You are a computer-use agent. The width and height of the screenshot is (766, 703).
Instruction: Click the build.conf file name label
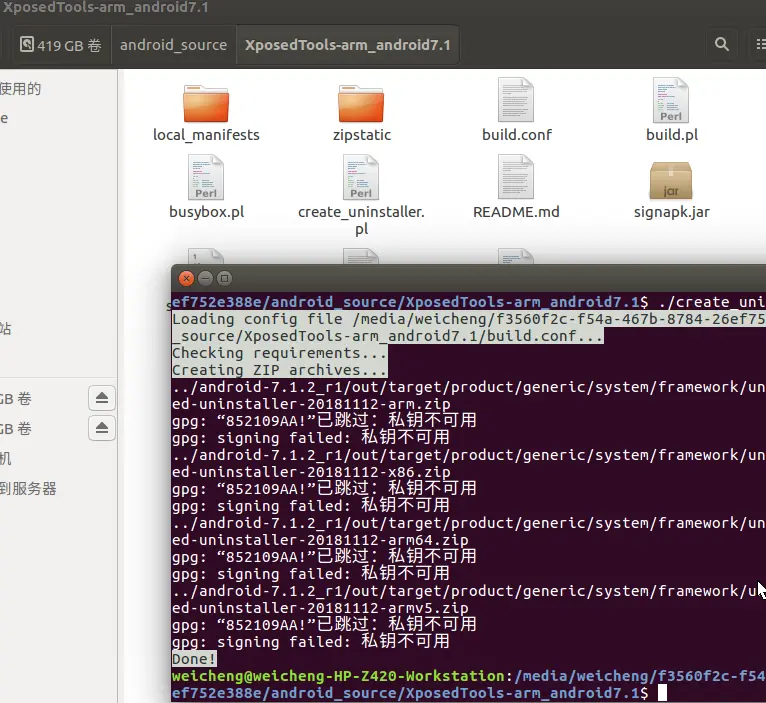pyautogui.click(x=517, y=135)
